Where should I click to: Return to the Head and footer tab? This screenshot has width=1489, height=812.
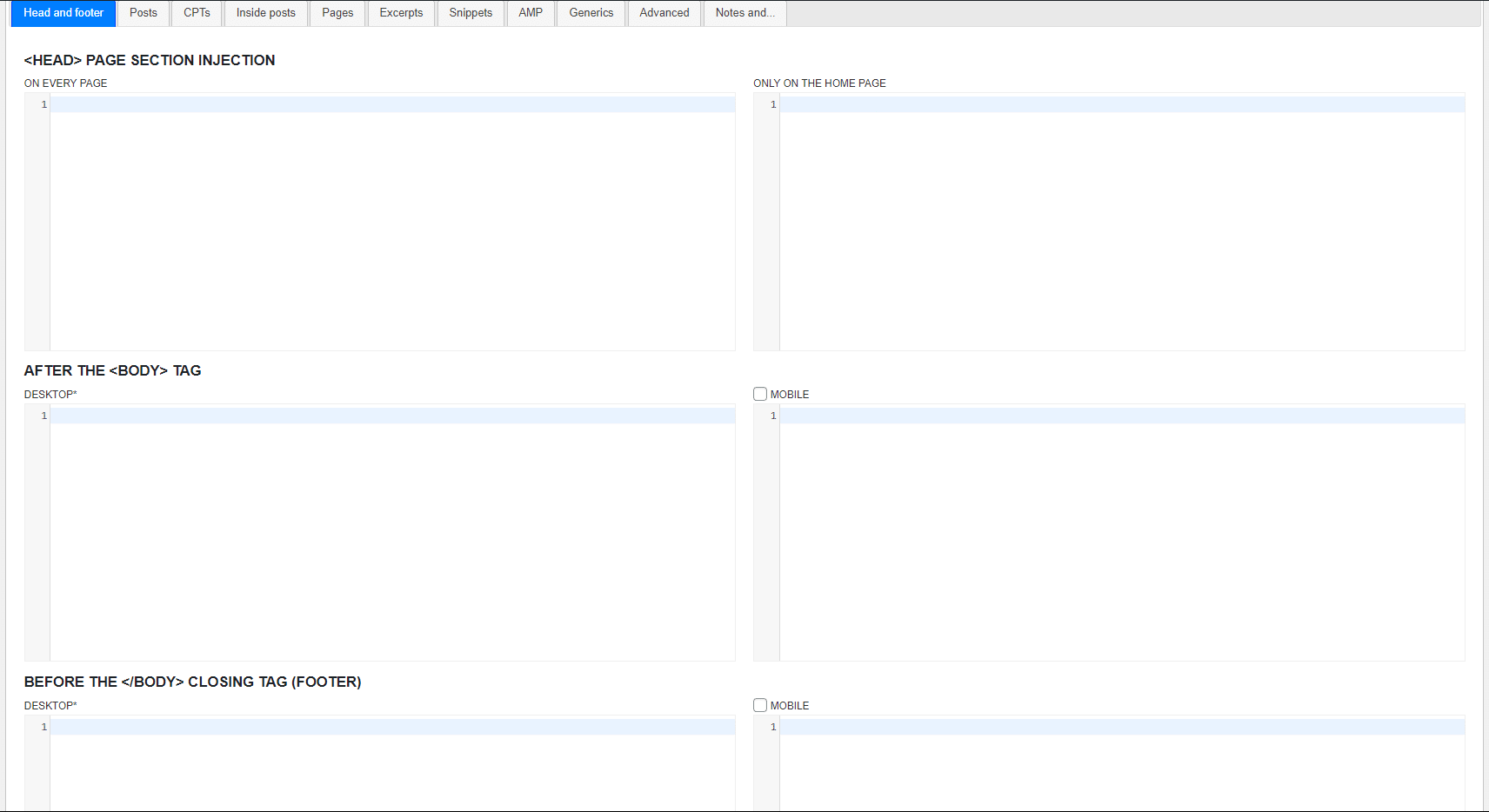coord(63,13)
